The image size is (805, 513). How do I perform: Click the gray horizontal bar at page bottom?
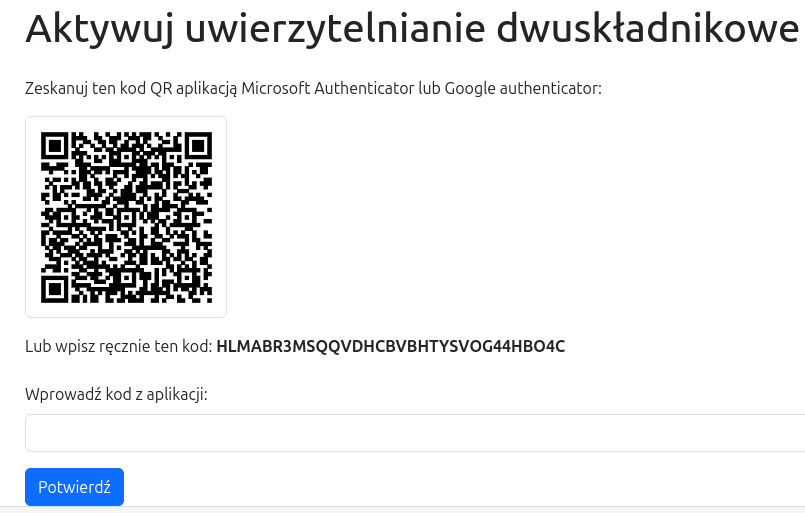point(402,509)
